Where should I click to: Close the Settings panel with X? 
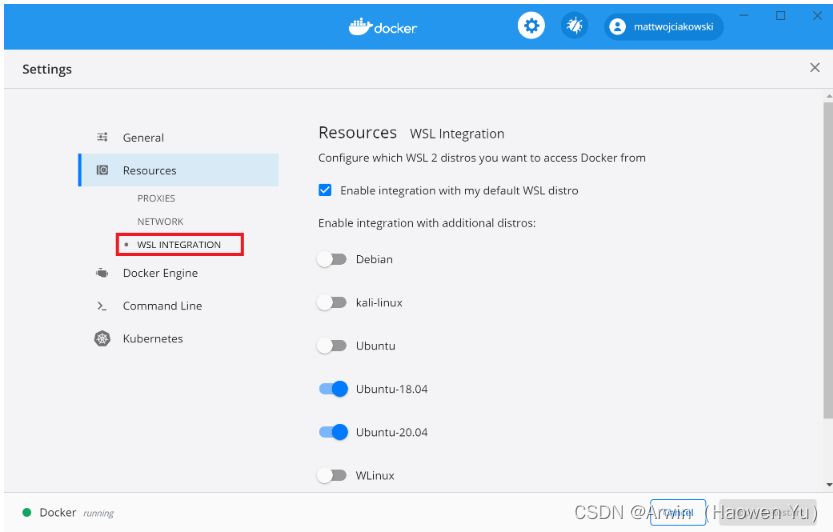click(x=815, y=67)
